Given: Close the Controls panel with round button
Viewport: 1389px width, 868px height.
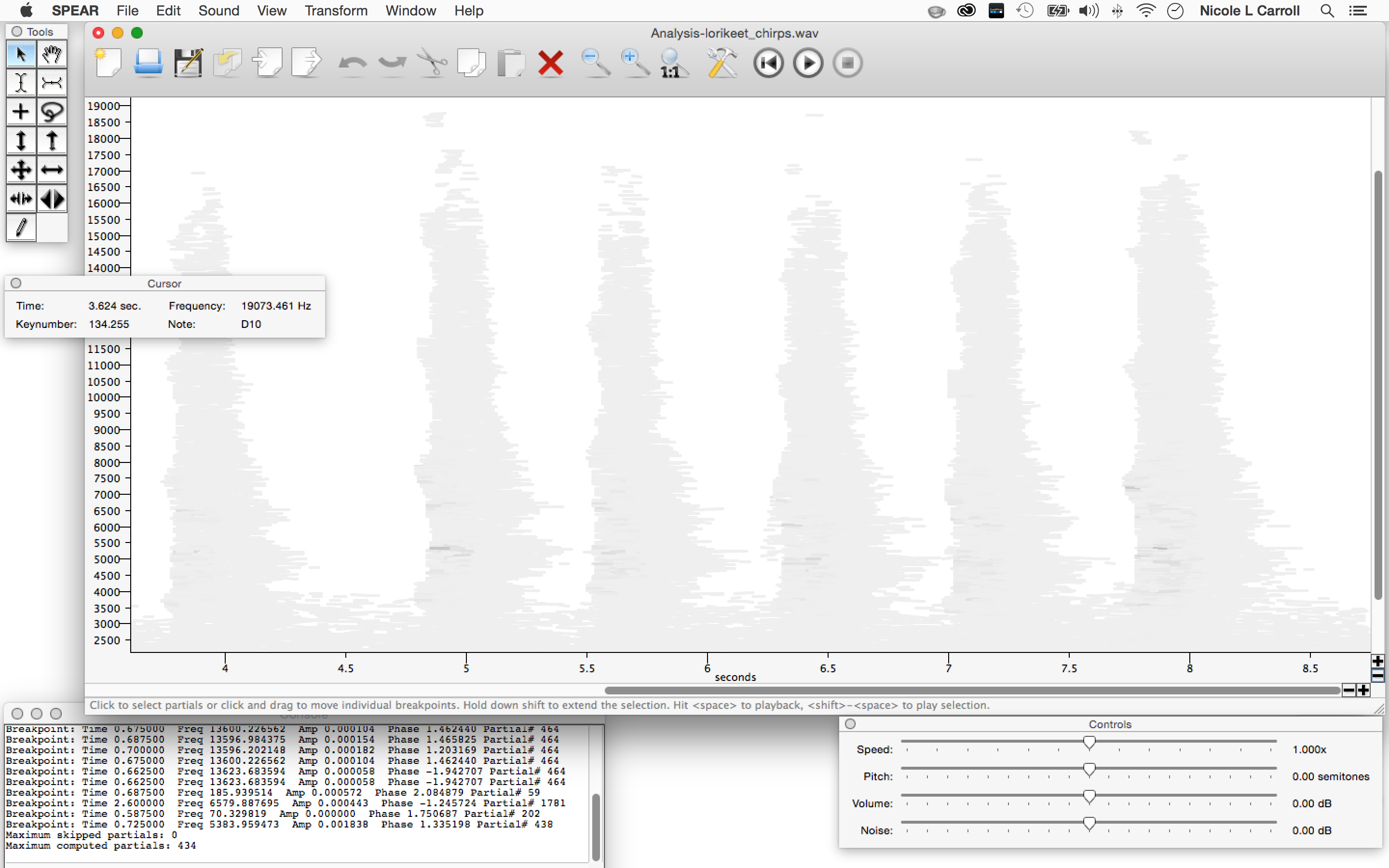Looking at the screenshot, I should pyautogui.click(x=851, y=724).
